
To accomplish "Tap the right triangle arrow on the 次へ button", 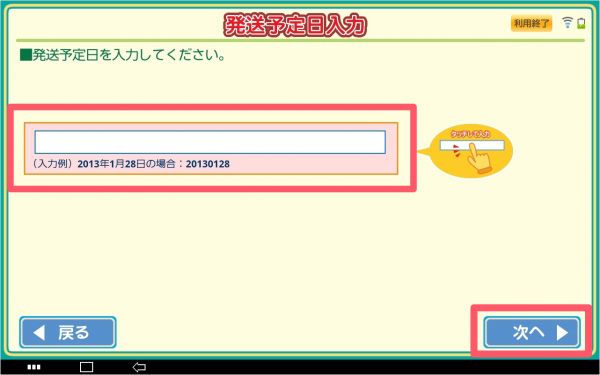I will [x=562, y=333].
